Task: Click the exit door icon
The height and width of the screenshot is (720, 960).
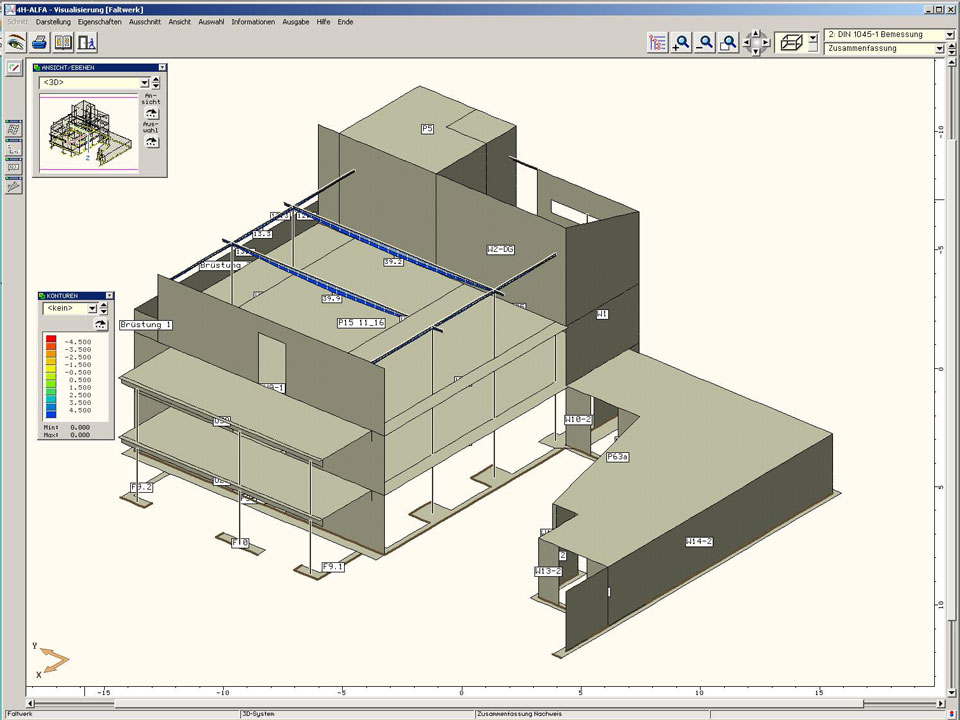Action: [x=87, y=43]
